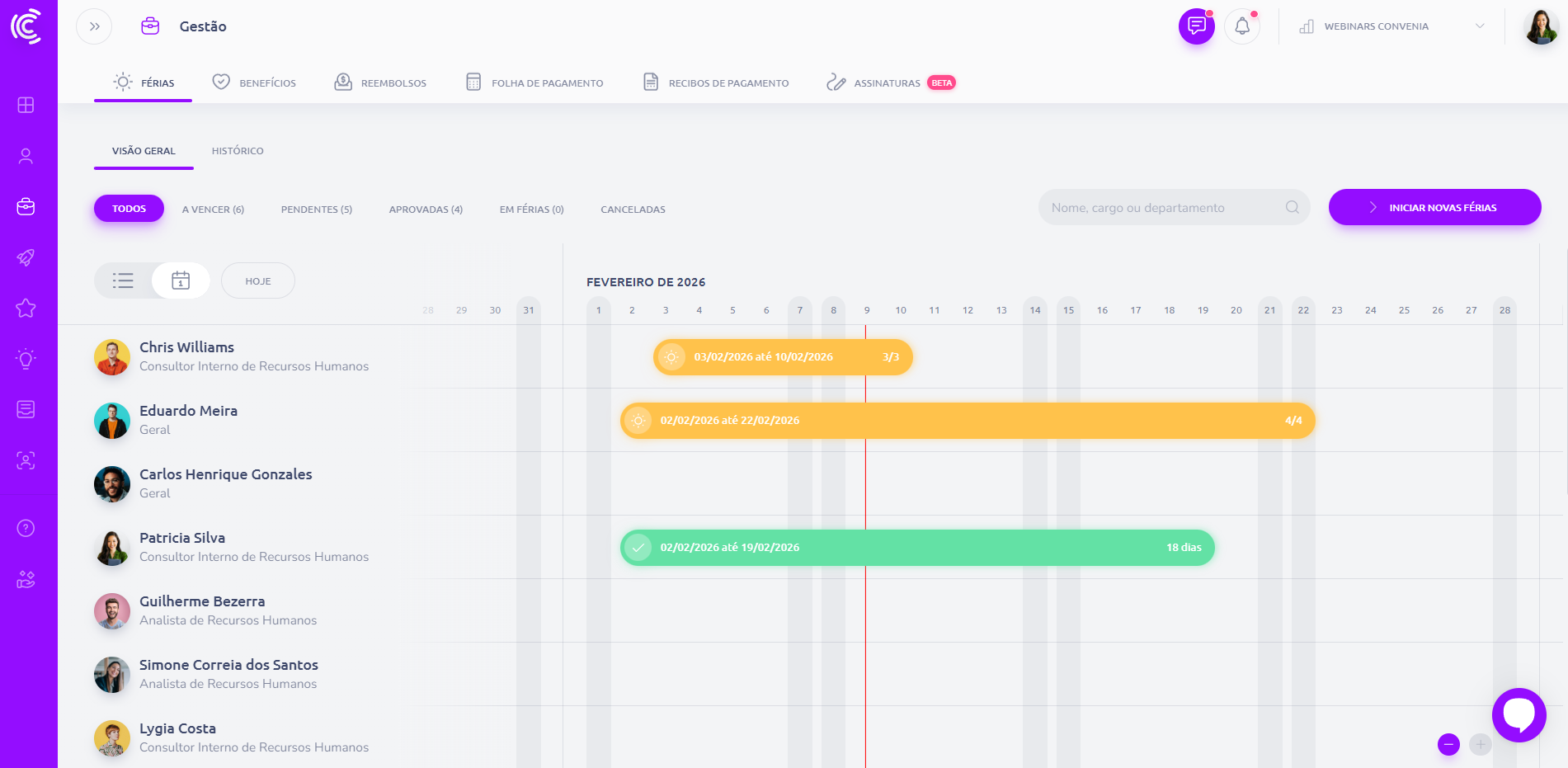Click Patricia Silva's green vacation bar
Image resolution: width=1568 pixels, height=768 pixels.
point(916,548)
